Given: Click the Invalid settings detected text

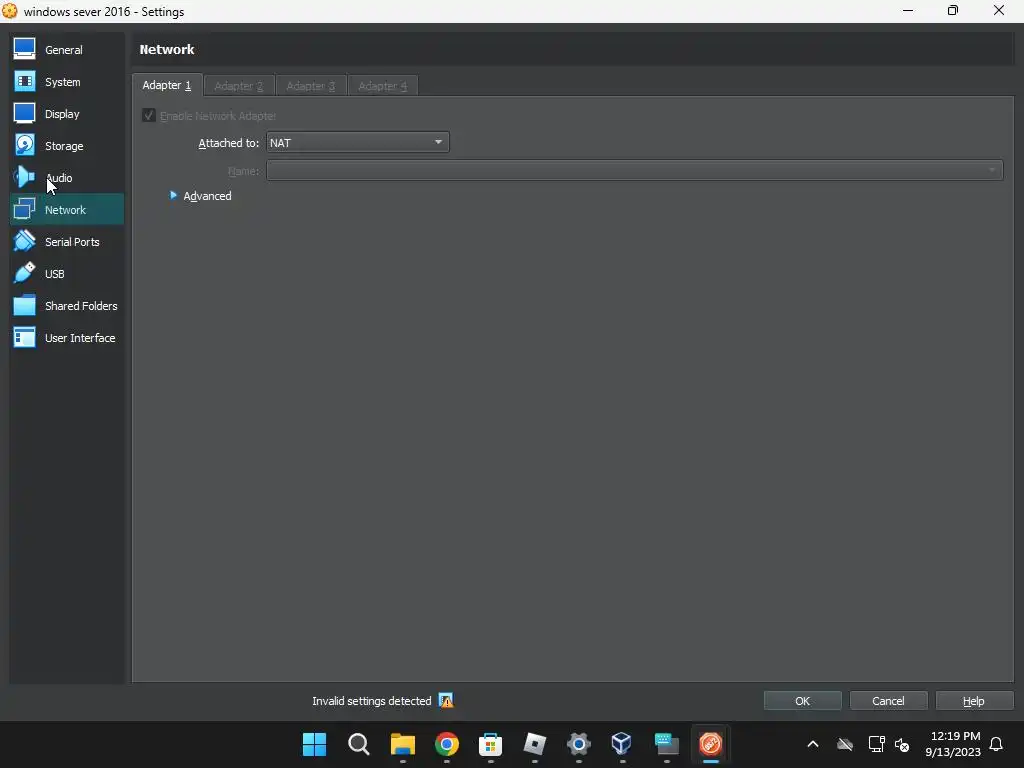Looking at the screenshot, I should (372, 701).
